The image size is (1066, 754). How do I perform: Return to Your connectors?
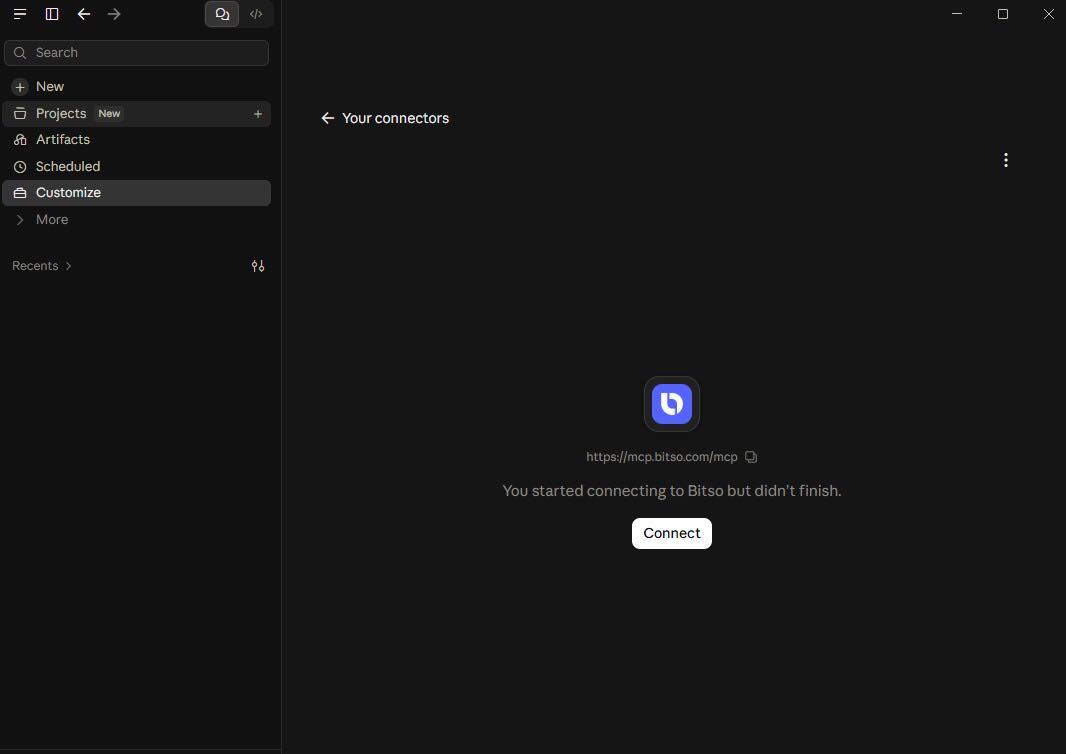[x=385, y=118]
